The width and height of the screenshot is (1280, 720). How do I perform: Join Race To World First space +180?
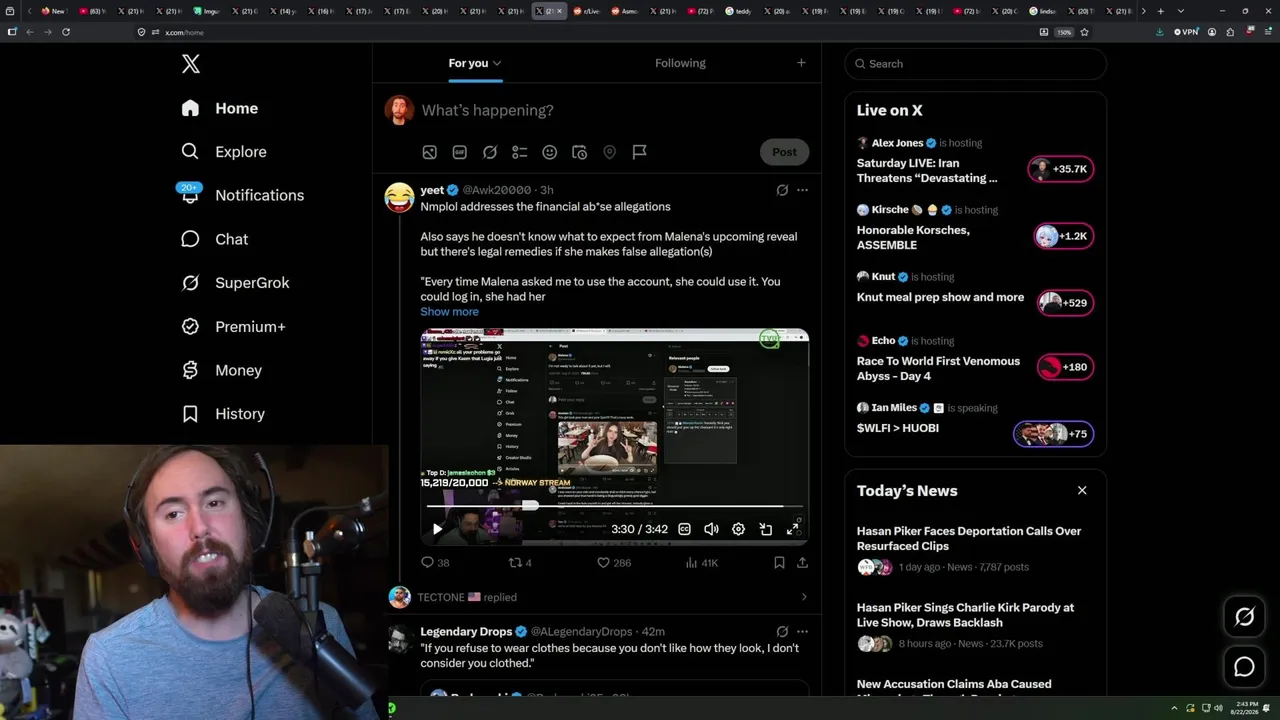(1066, 367)
